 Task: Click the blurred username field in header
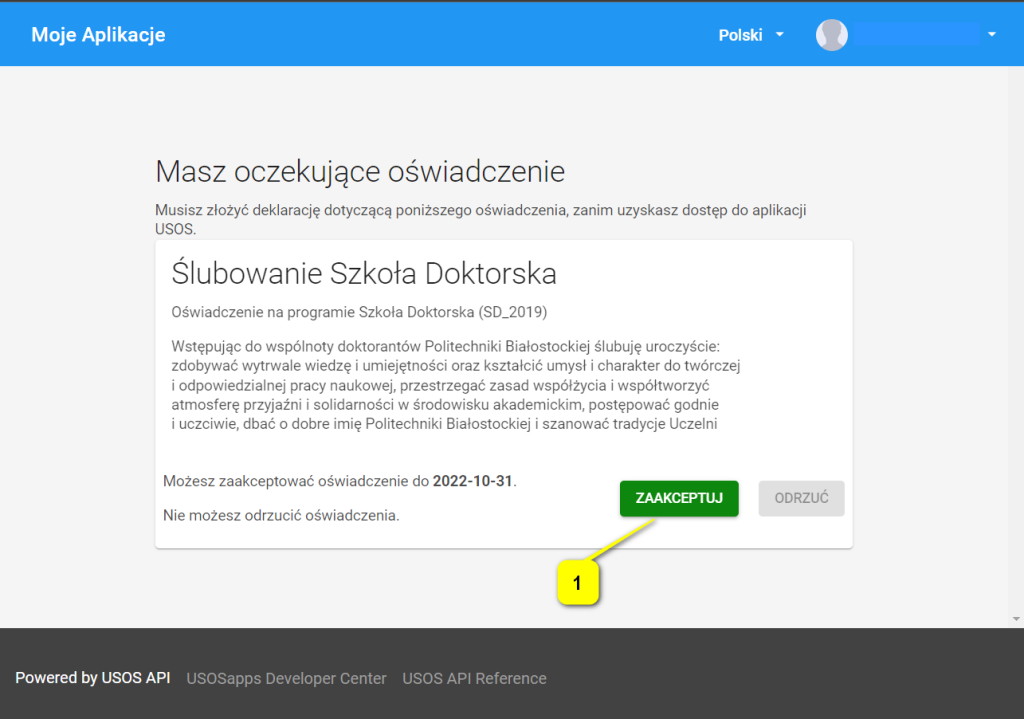916,35
